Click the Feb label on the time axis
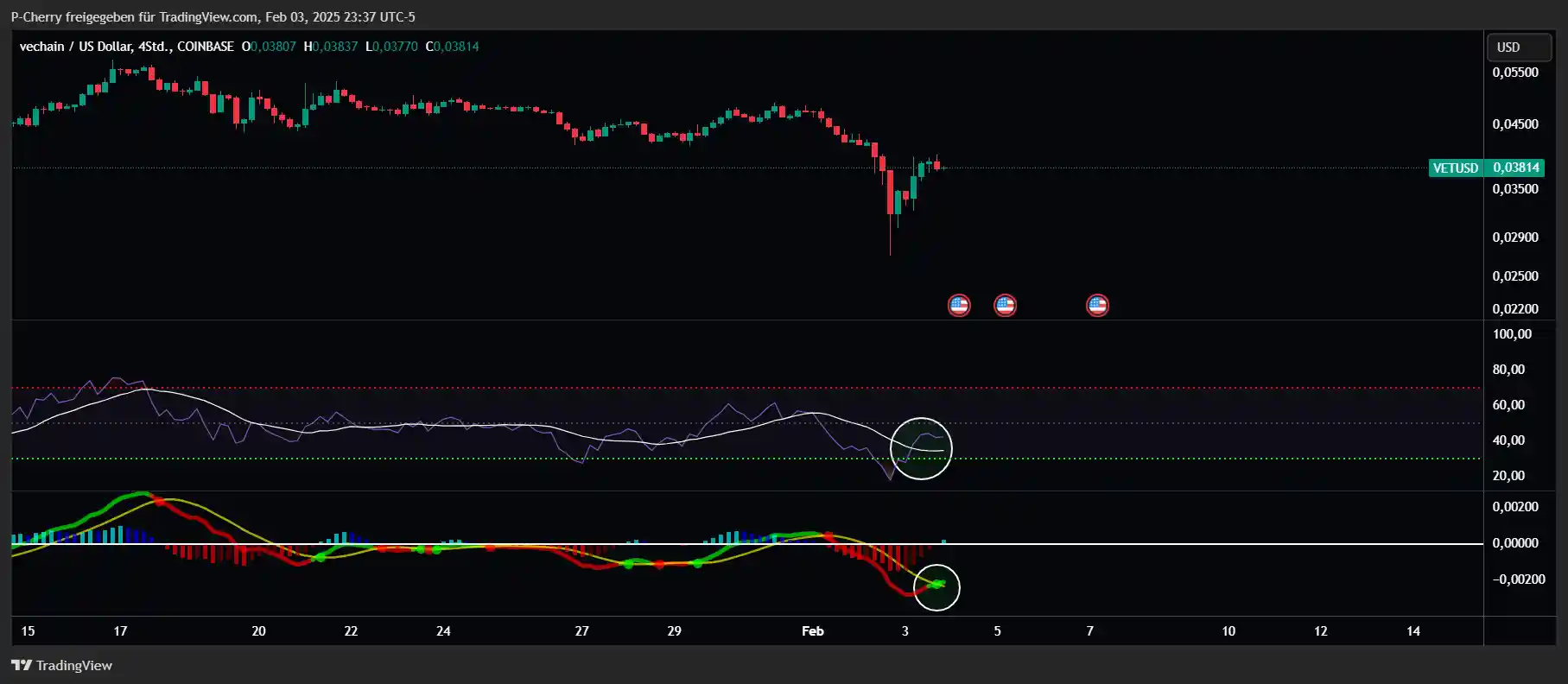 tap(813, 631)
